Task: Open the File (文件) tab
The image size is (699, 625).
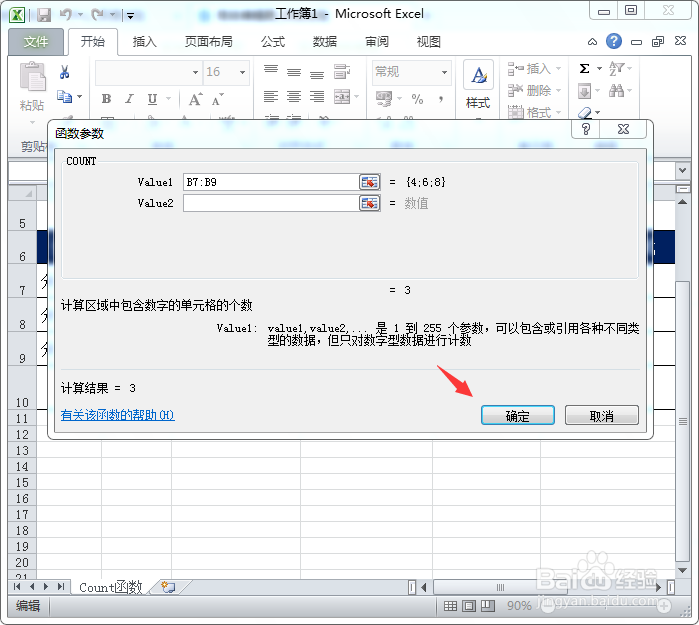Action: pyautogui.click(x=36, y=42)
